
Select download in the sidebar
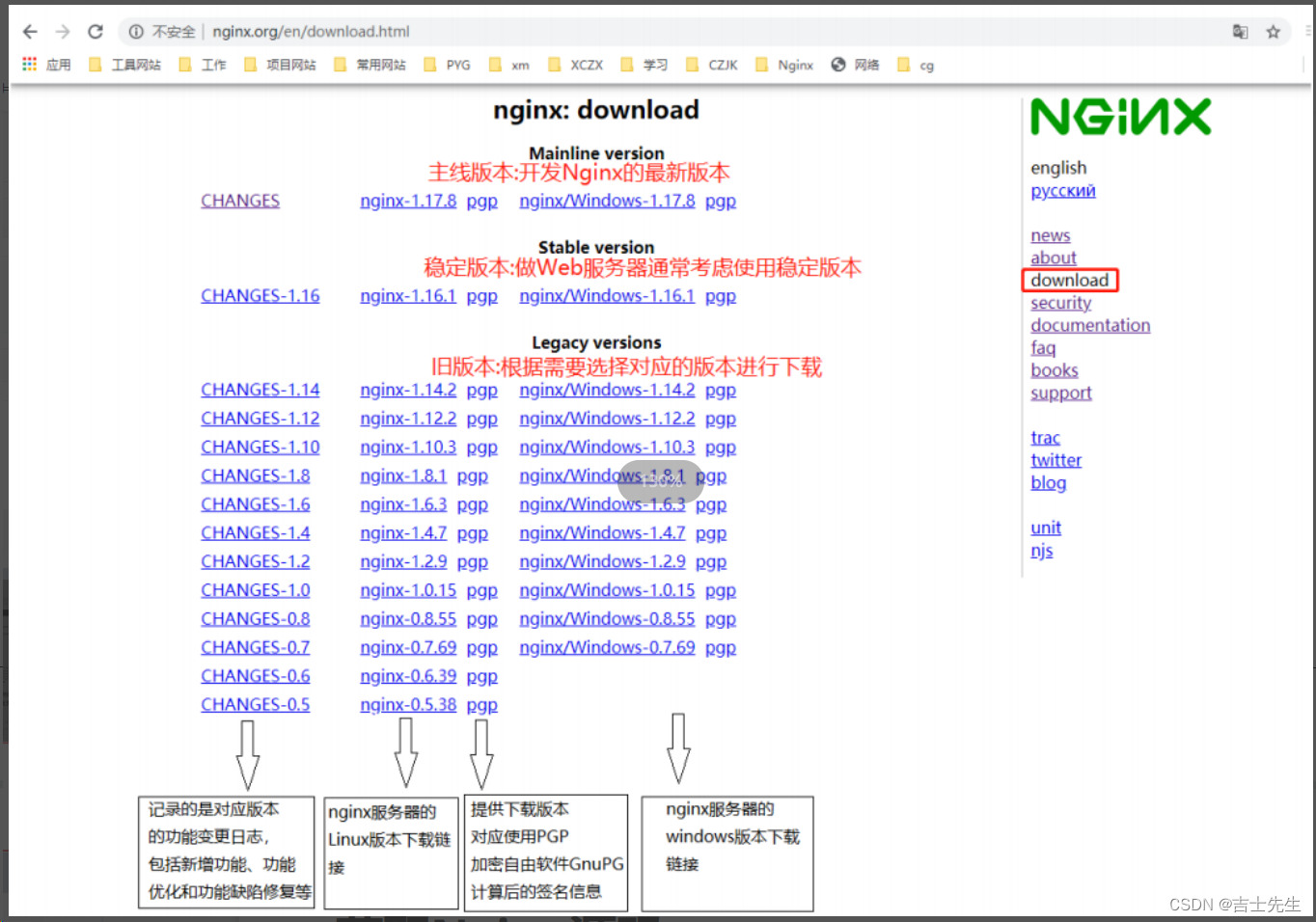pyautogui.click(x=1070, y=281)
